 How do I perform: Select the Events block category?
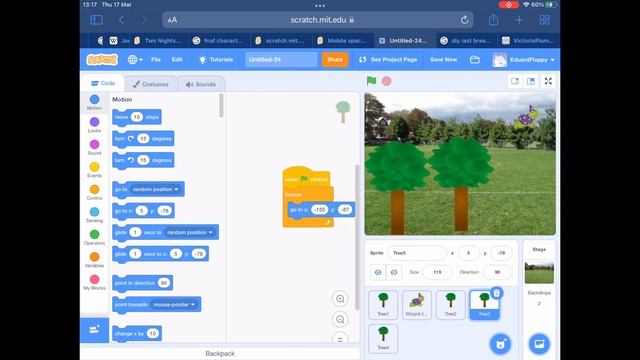coord(94,170)
